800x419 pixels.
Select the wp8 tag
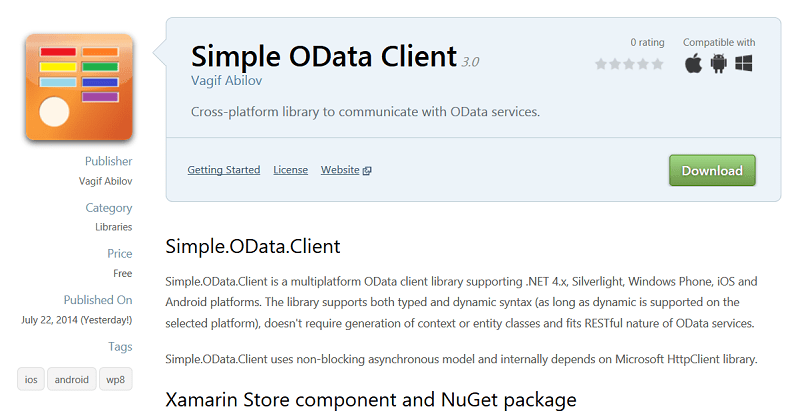tap(116, 379)
